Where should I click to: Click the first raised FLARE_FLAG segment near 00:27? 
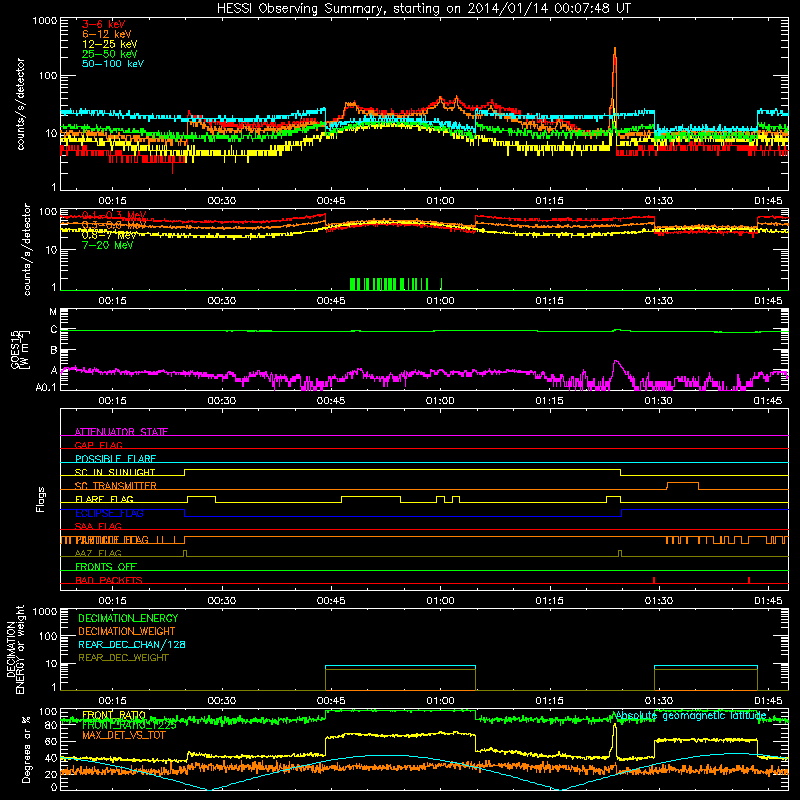[x=202, y=497]
